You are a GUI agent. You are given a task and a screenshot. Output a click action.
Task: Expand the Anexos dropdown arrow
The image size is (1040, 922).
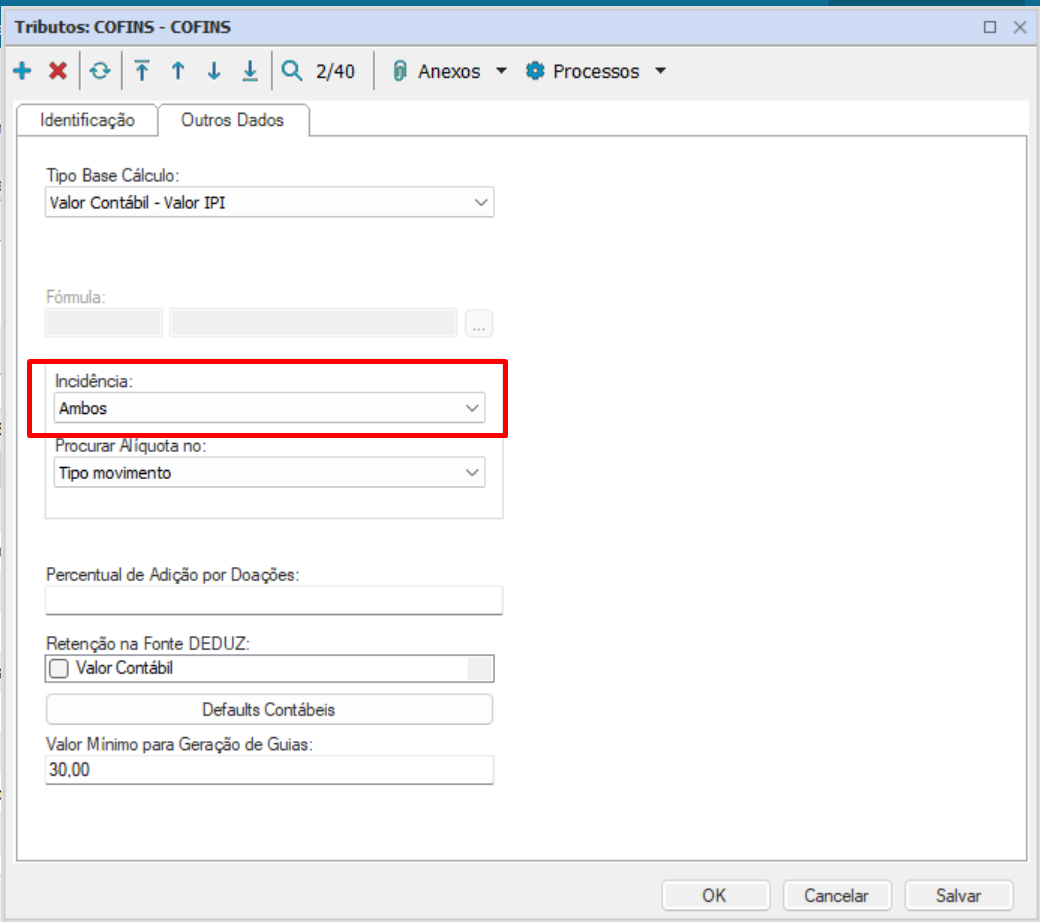pos(501,71)
